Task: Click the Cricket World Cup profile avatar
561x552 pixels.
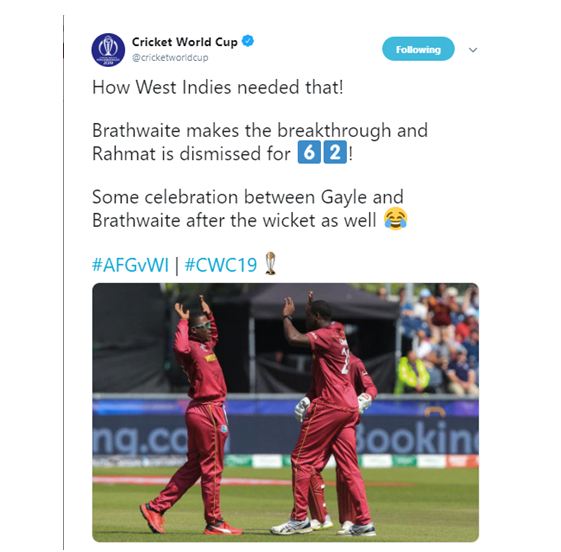Action: click(108, 50)
